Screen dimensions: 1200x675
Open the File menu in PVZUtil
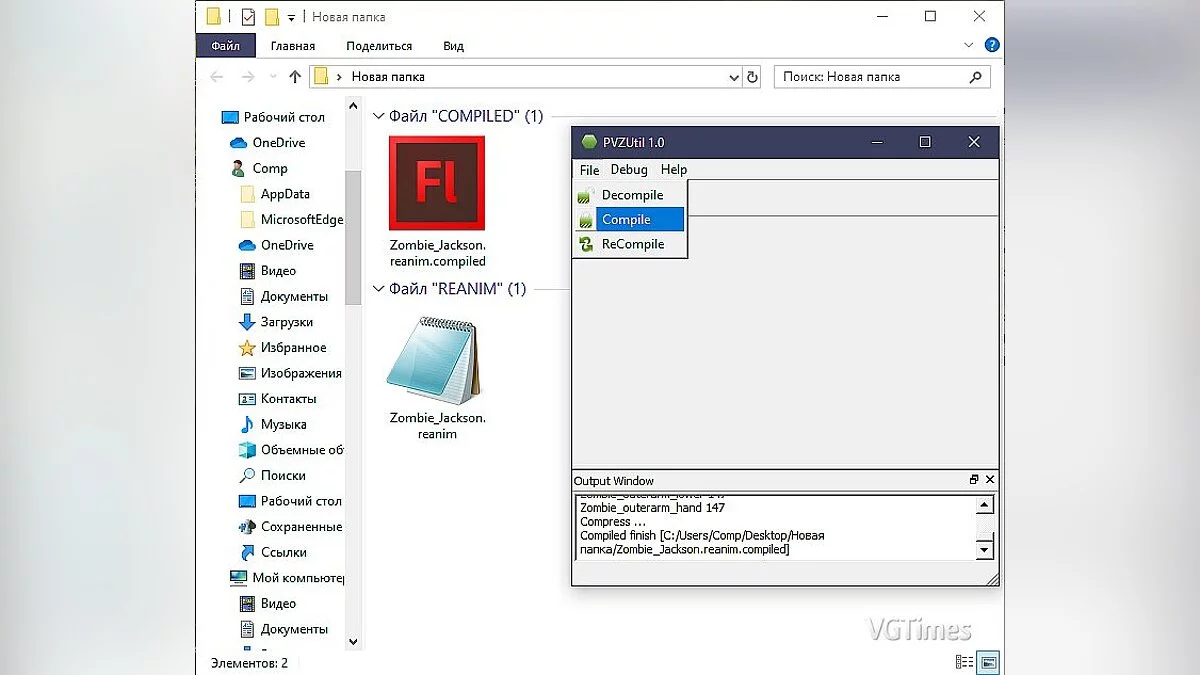coord(589,170)
